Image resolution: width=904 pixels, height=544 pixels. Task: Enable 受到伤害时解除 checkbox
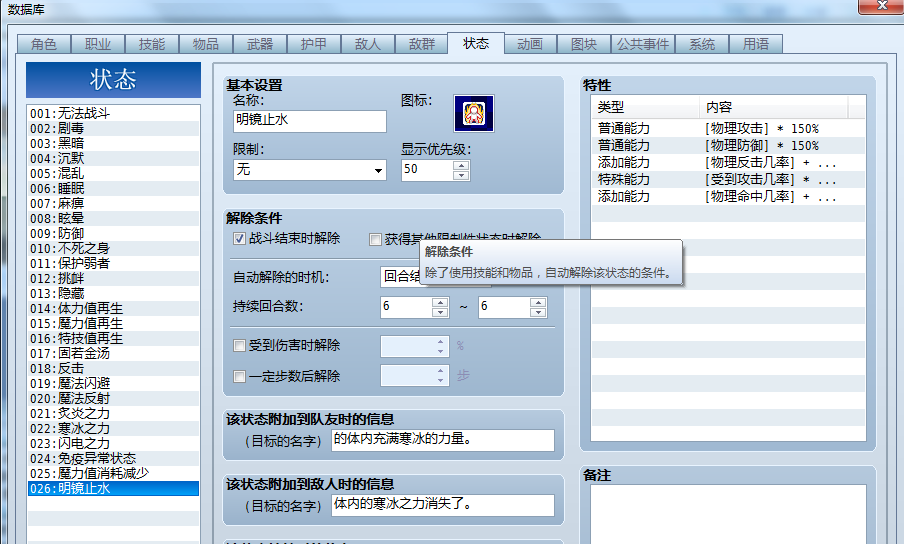pyautogui.click(x=239, y=346)
